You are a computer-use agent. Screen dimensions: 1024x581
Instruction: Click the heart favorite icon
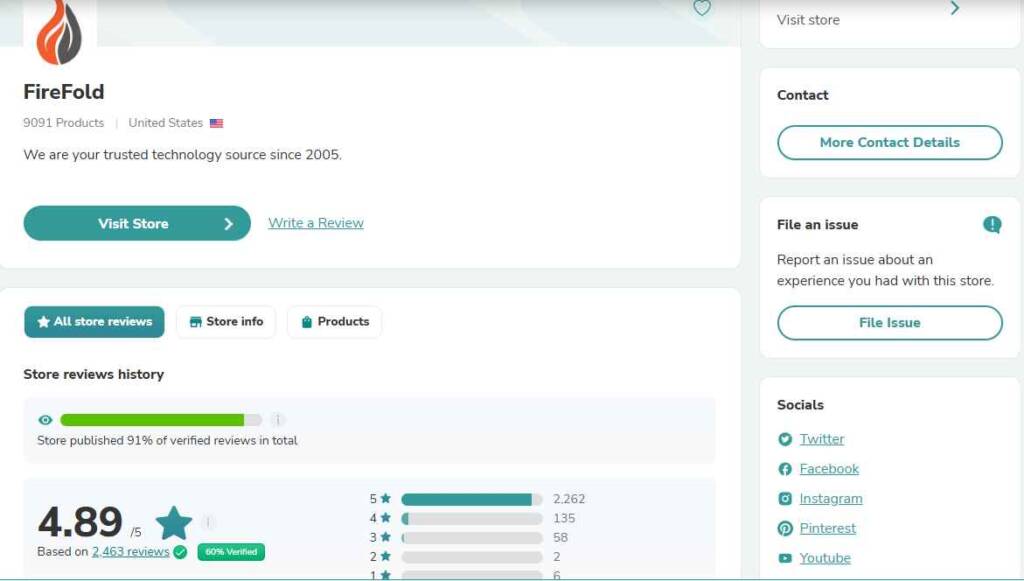(x=702, y=9)
